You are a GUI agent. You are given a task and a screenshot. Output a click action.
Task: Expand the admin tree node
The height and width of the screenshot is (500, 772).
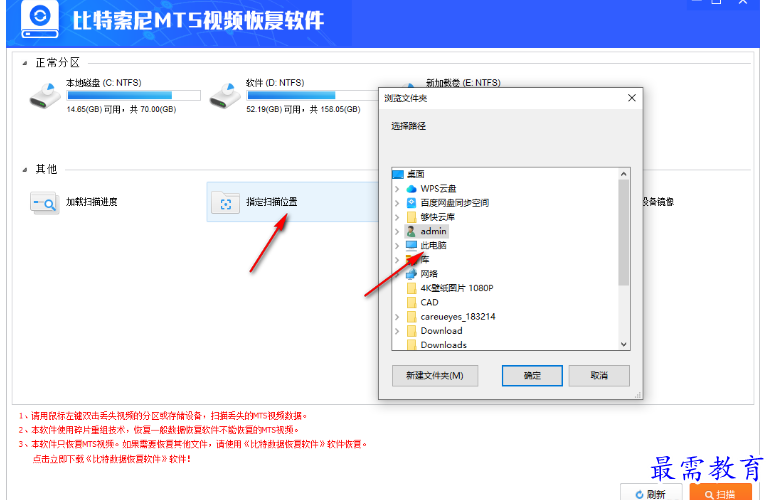397,231
